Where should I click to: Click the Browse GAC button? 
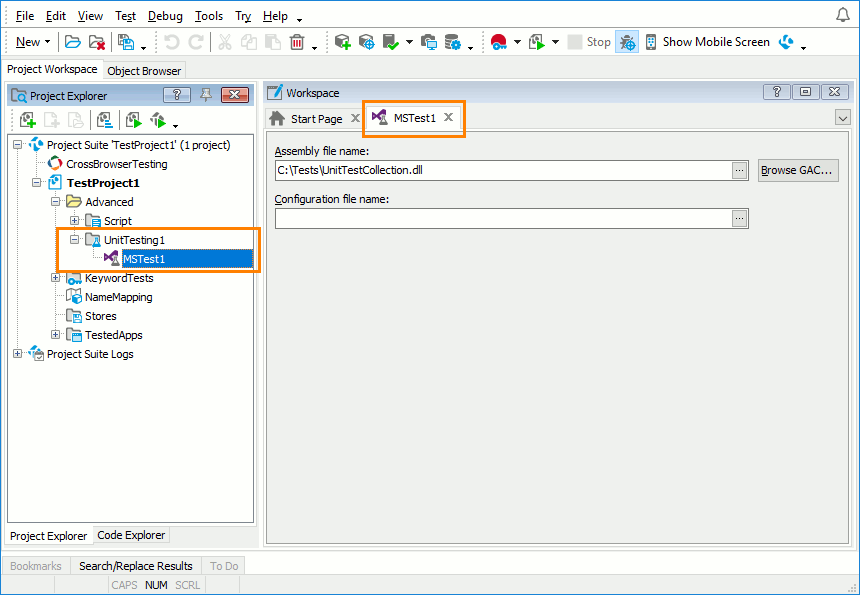[x=797, y=170]
